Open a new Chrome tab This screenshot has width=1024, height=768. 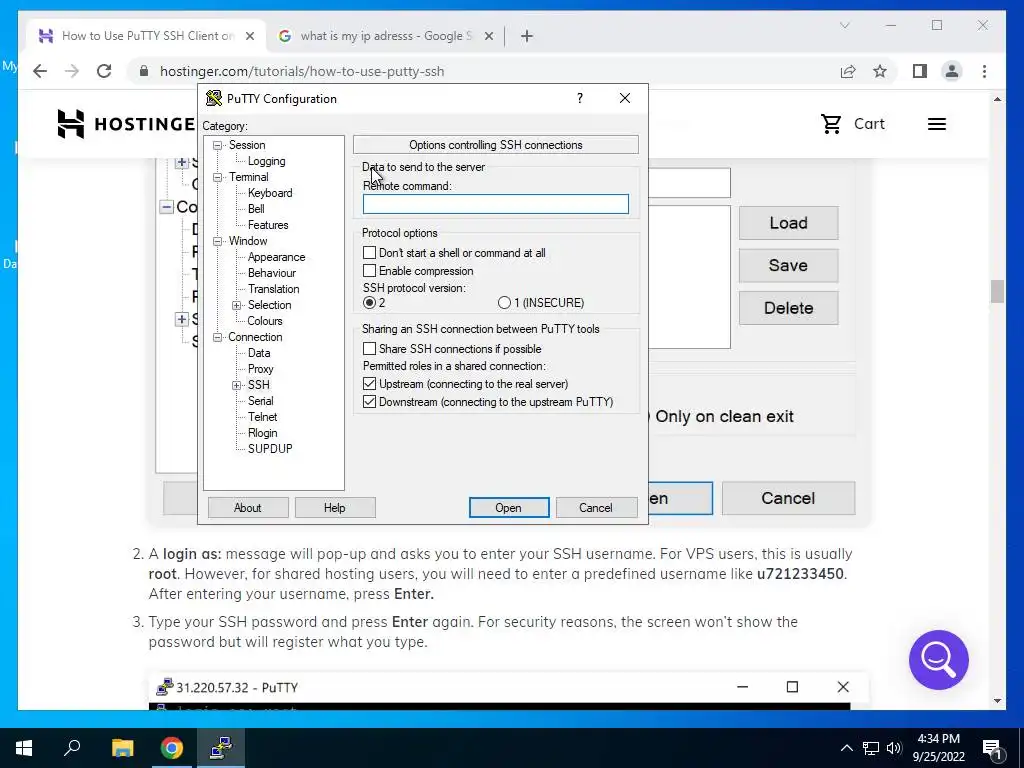coord(526,36)
